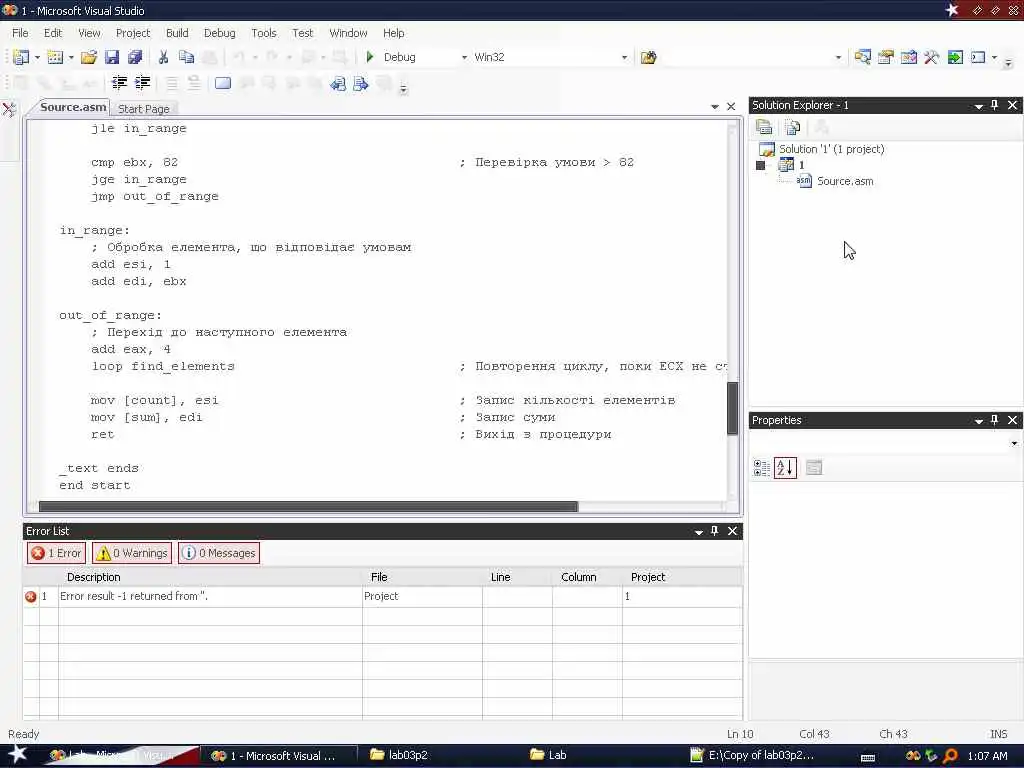This screenshot has width=1024, height=768.
Task: Pin or auto-hide the Solution Explorer panel
Action: pyautogui.click(x=995, y=105)
